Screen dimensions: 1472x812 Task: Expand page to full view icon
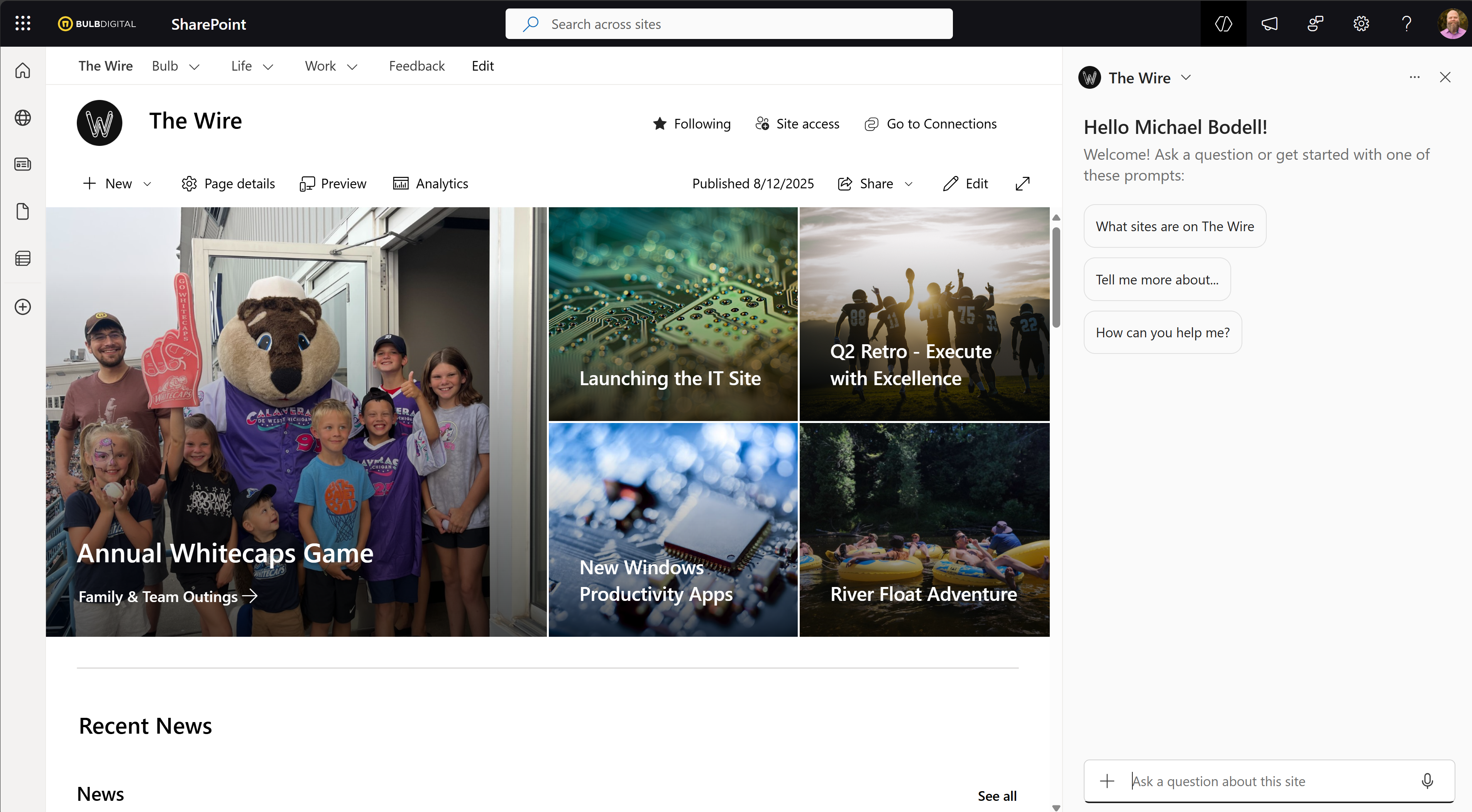click(x=1022, y=183)
